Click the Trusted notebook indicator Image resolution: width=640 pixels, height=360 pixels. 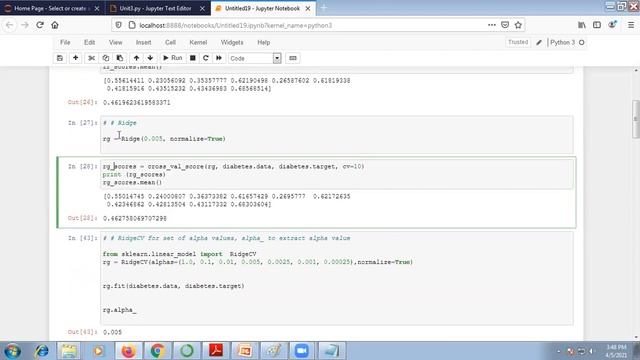[518, 42]
